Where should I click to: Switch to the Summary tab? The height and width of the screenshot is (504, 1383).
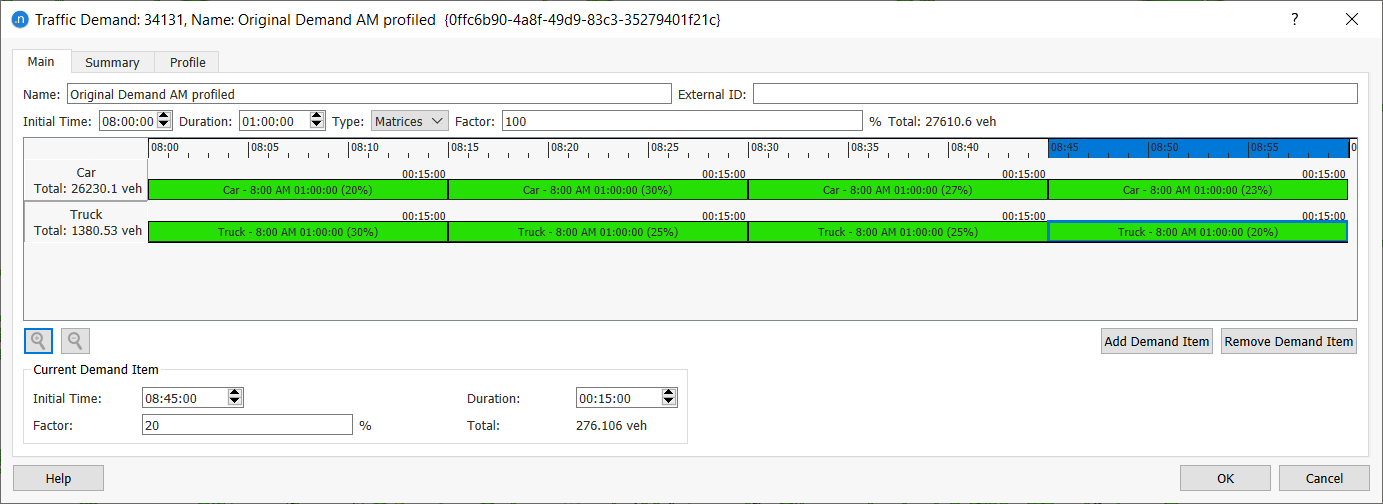pos(112,62)
